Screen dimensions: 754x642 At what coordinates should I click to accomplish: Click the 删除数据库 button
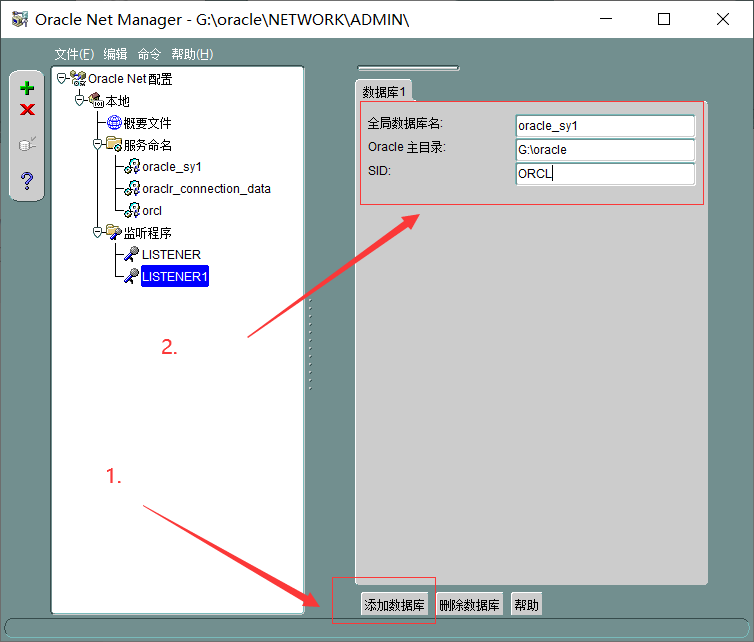469,604
